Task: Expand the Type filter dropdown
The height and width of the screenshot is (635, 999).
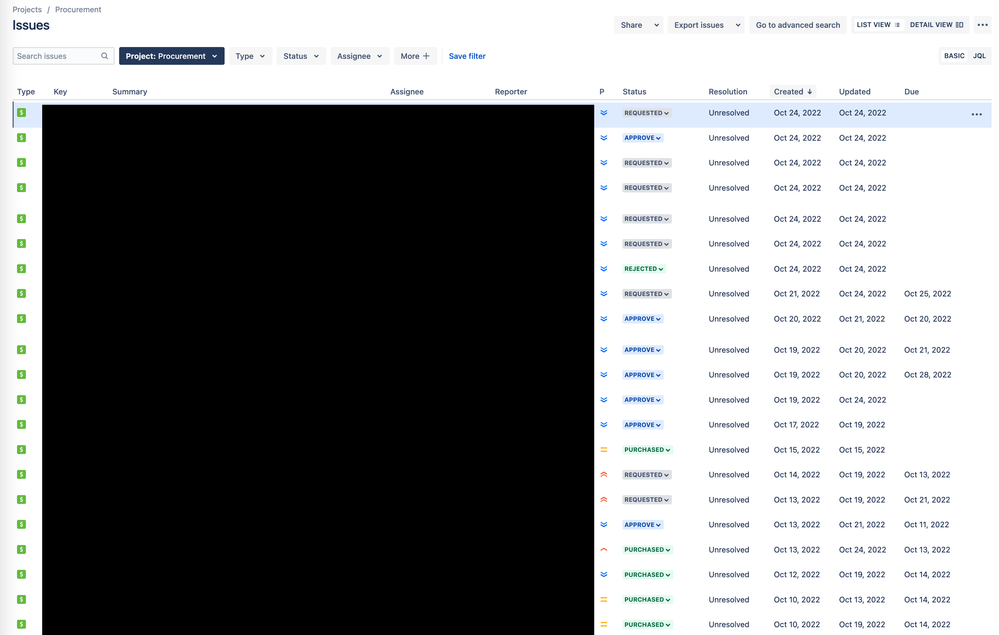Action: pyautogui.click(x=250, y=56)
